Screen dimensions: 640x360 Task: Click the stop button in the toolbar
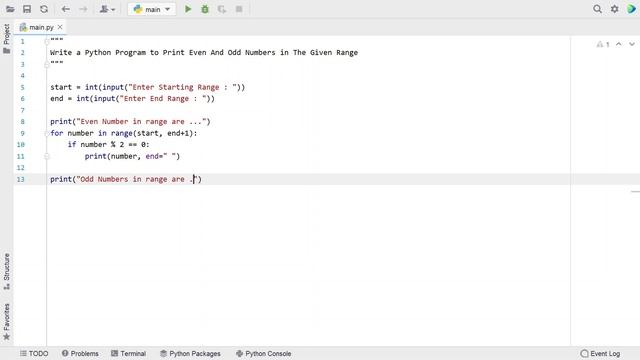tap(239, 9)
